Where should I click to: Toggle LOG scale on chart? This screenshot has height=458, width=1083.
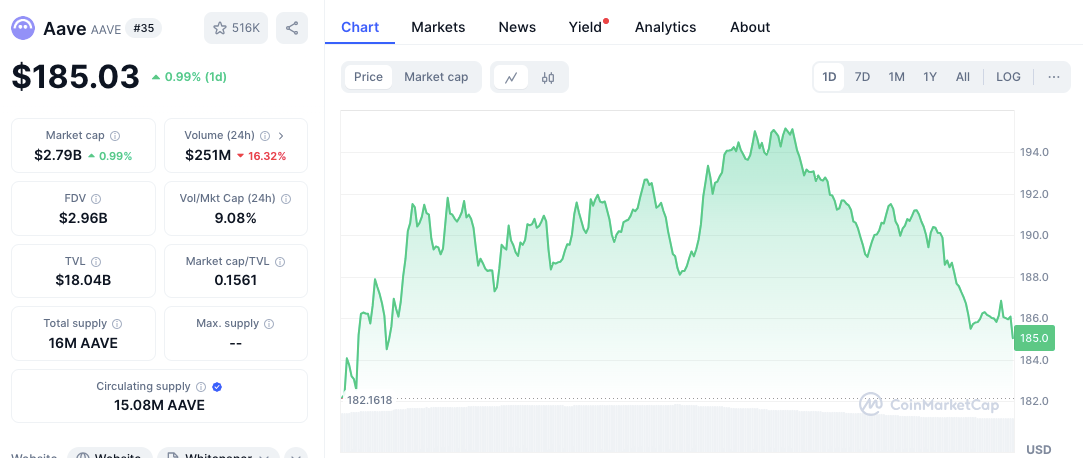point(1008,77)
